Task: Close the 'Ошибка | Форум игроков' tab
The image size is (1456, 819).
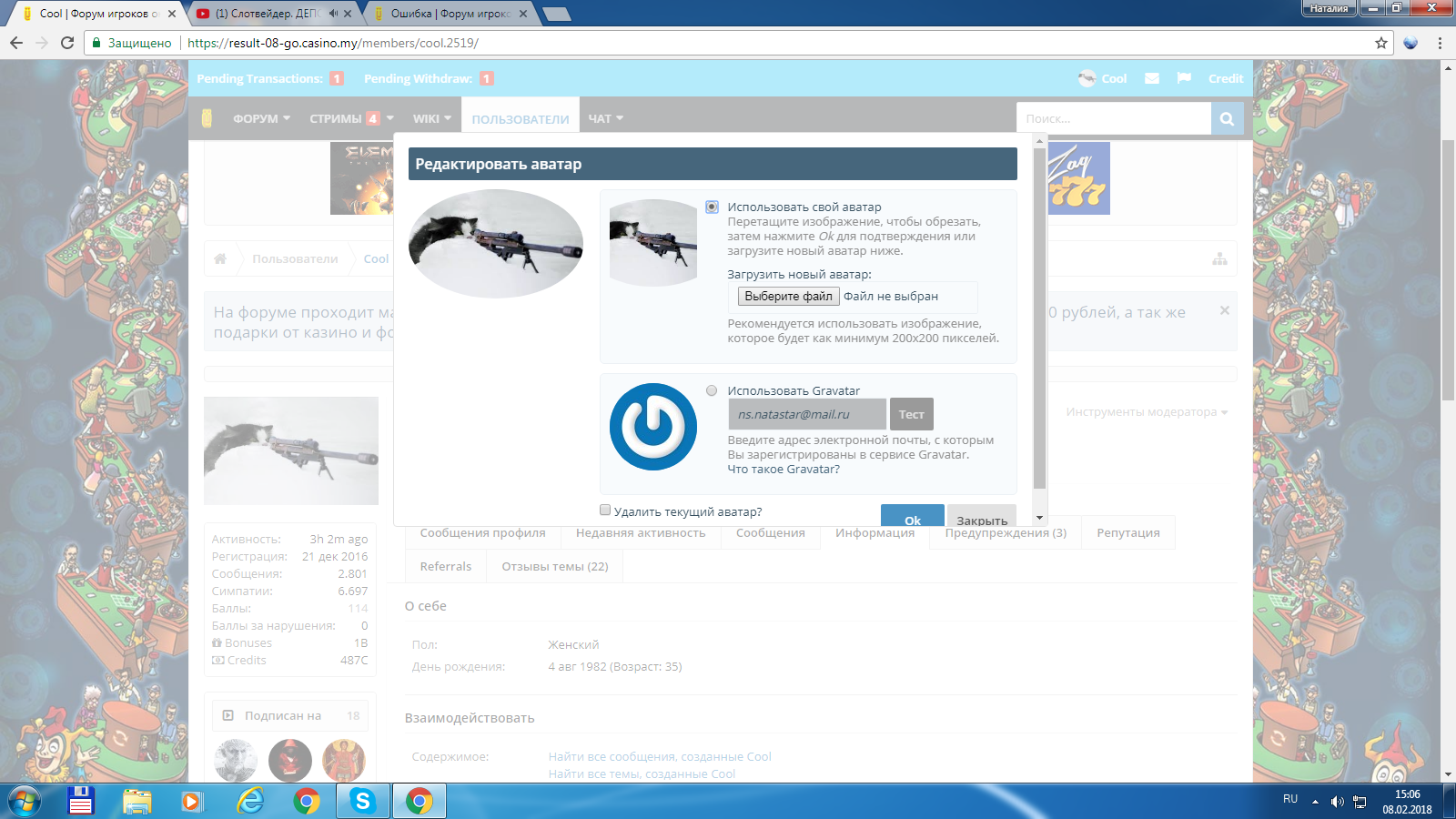Action: coord(523,14)
